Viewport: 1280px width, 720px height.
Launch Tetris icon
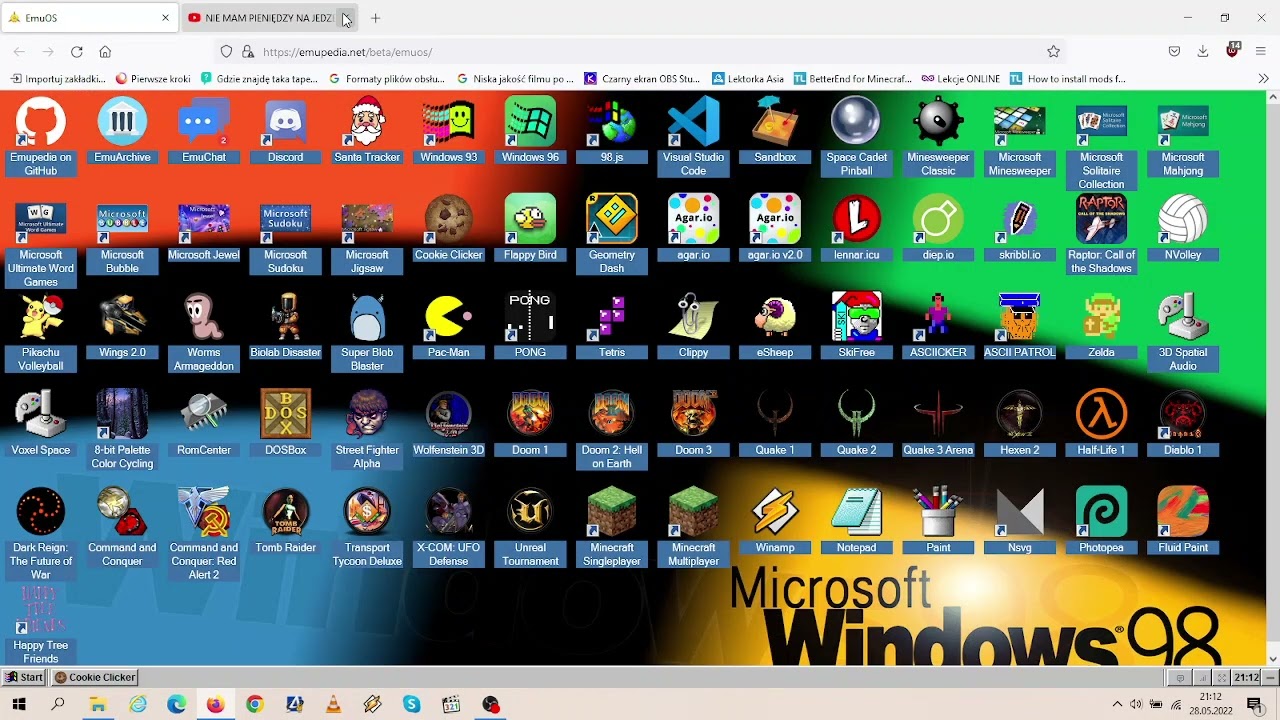coord(612,326)
